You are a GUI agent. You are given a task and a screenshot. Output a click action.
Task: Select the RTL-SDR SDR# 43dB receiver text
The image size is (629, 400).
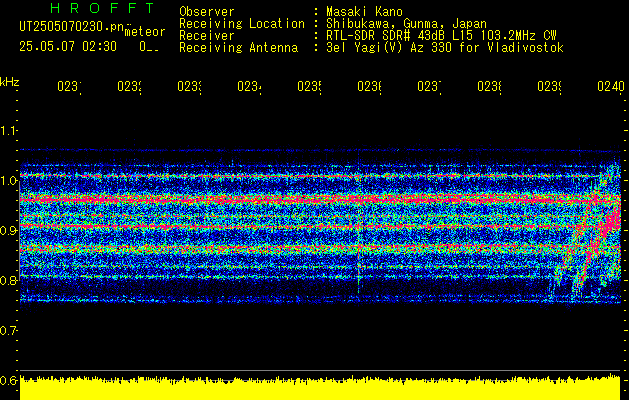441,36
